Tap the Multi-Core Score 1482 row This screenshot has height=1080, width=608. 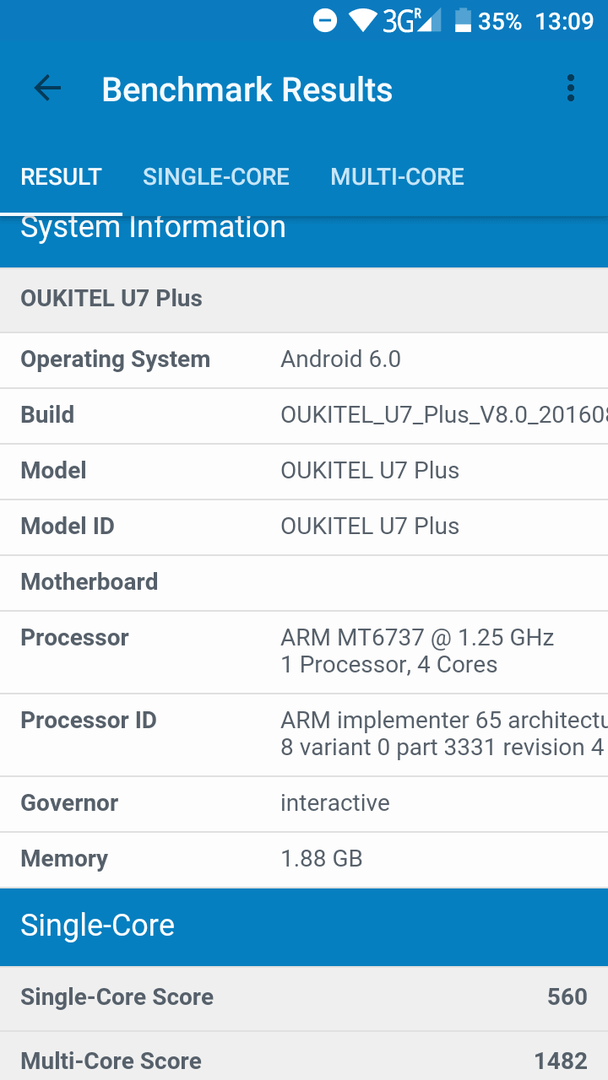304,1057
